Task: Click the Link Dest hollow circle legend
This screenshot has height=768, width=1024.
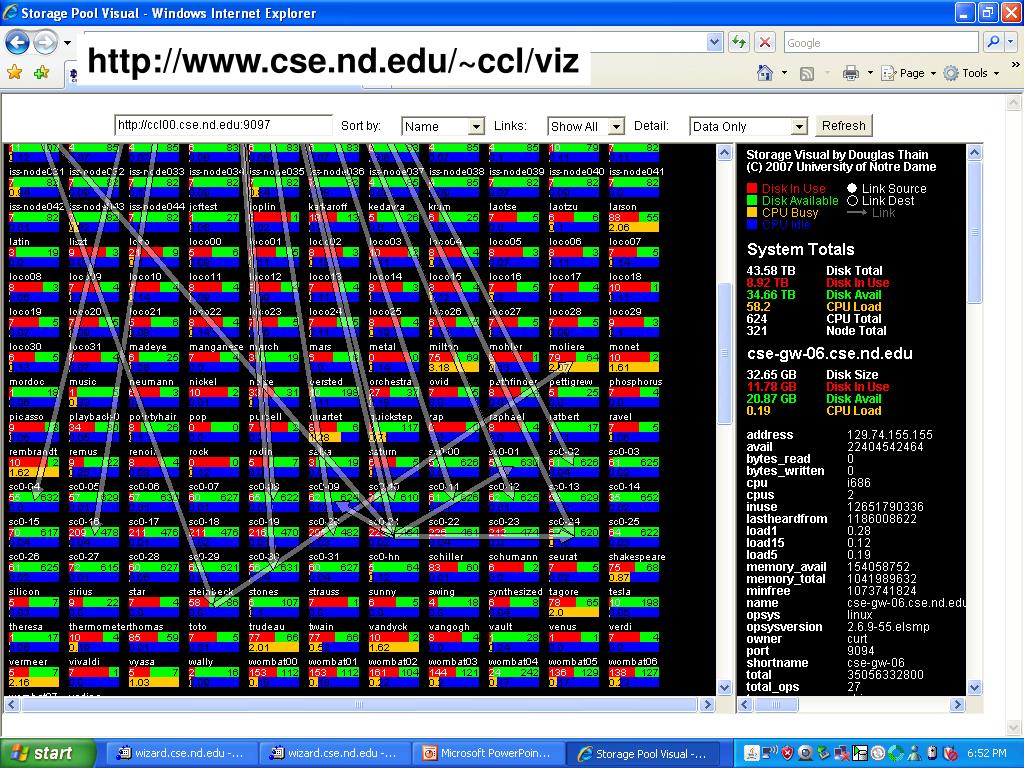Action: [x=852, y=200]
